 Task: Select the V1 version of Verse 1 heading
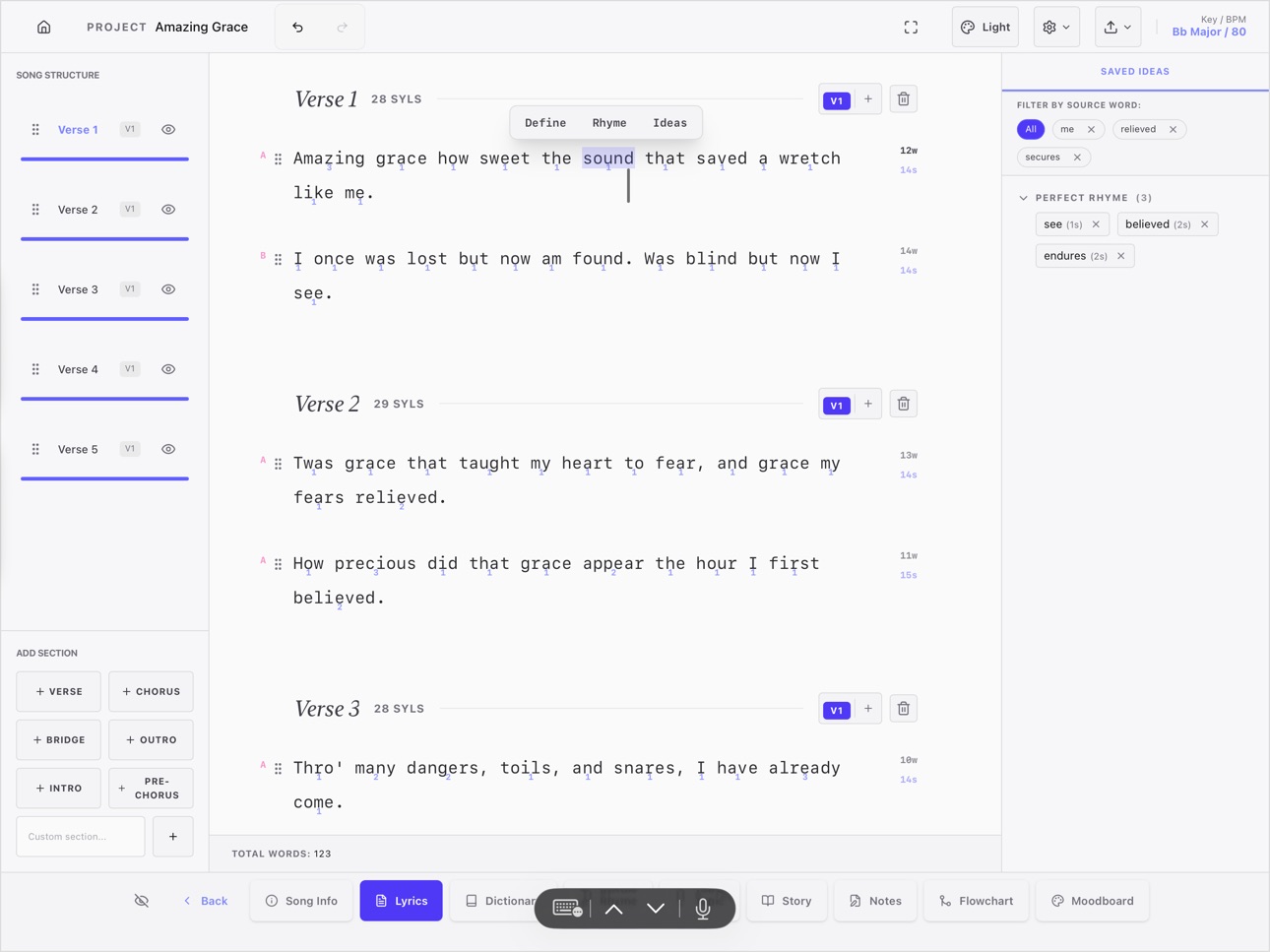pos(837,100)
